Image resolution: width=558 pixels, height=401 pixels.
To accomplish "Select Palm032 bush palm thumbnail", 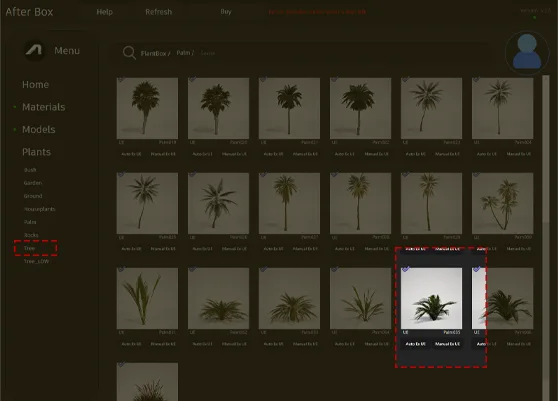I will click(218, 298).
